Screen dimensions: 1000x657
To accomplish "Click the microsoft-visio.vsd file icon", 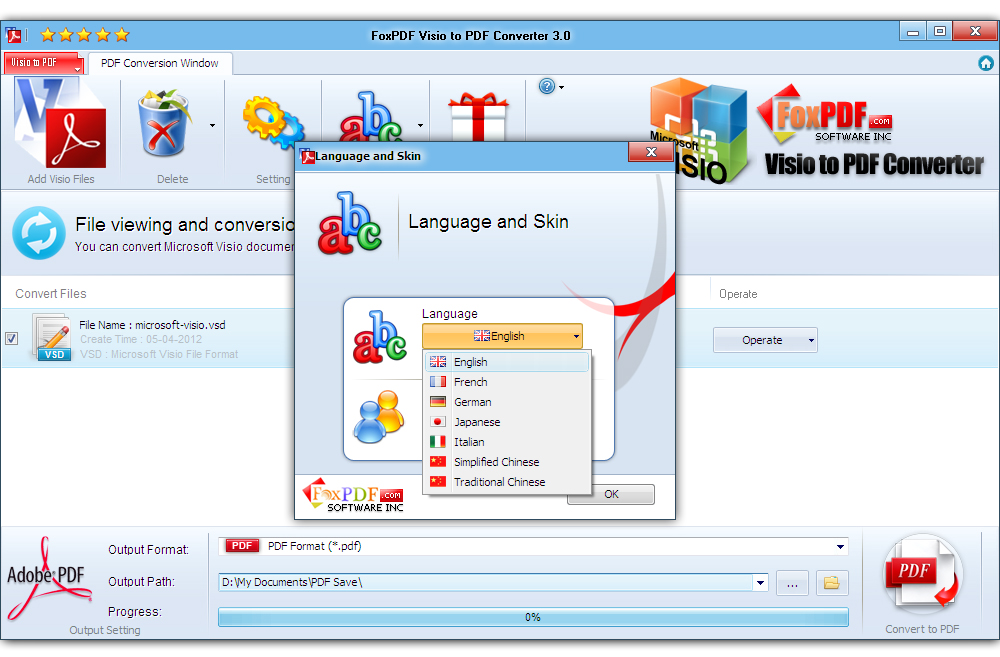I will [51, 337].
